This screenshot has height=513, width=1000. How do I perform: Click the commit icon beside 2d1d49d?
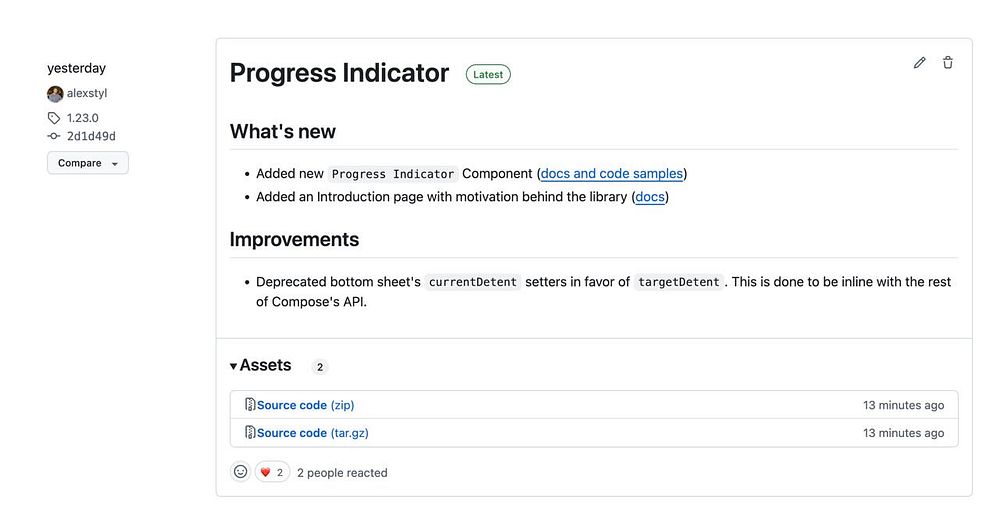54,136
